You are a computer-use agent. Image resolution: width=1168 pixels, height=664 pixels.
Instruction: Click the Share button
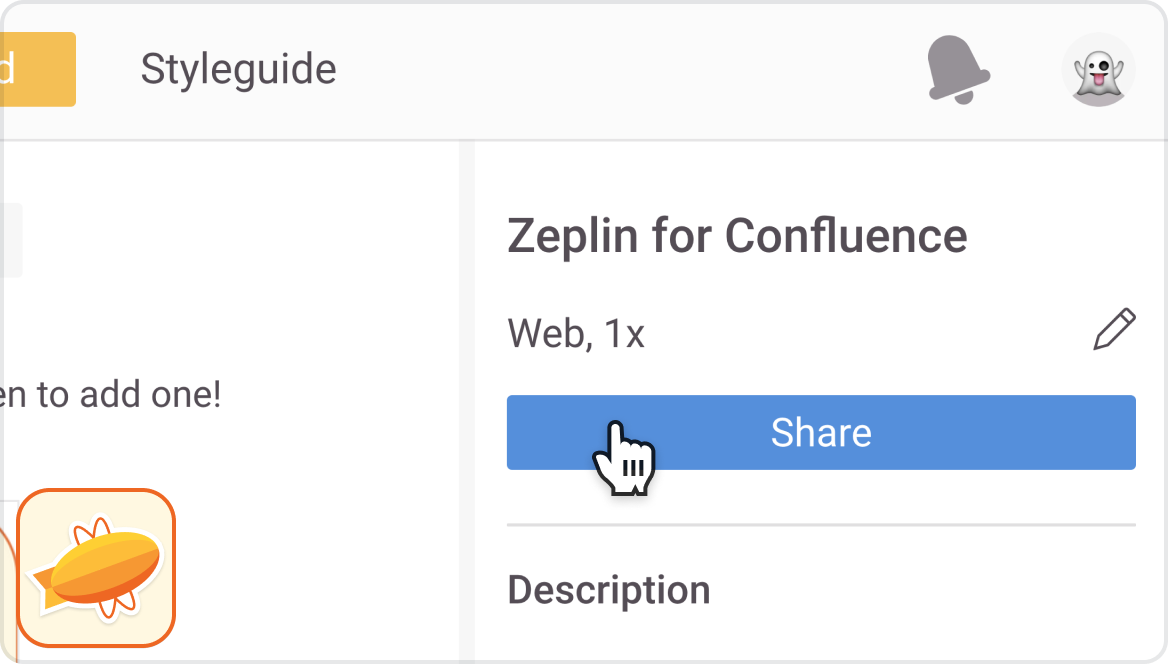(821, 432)
